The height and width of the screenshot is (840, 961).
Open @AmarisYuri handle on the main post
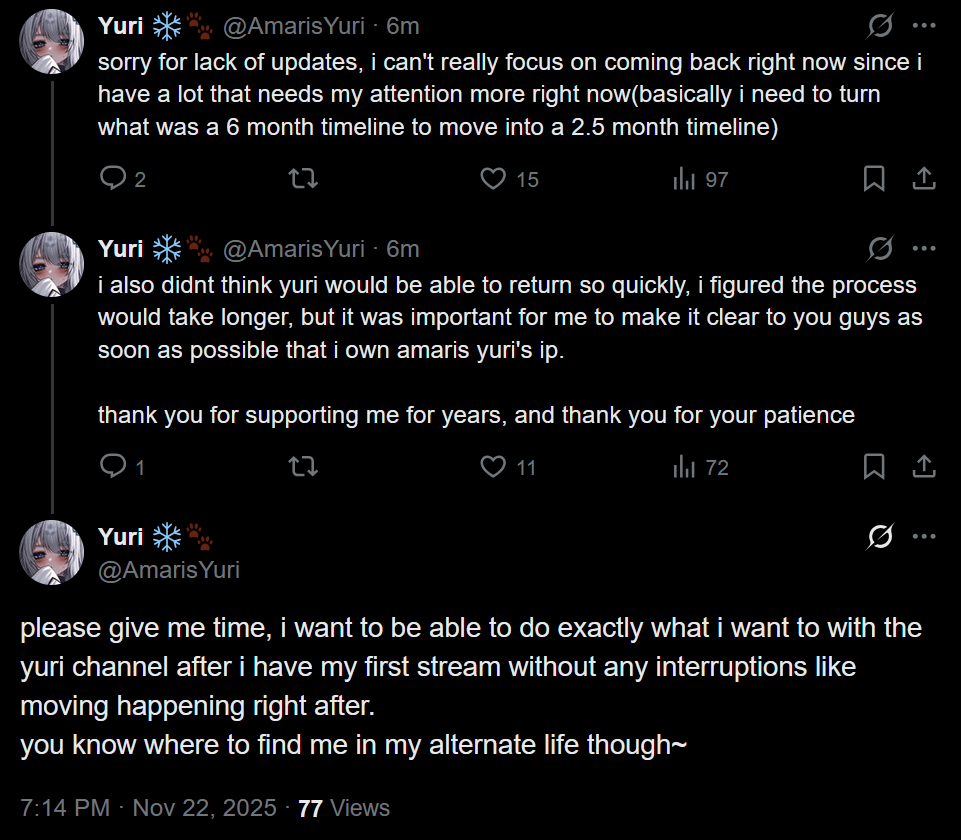[x=169, y=570]
